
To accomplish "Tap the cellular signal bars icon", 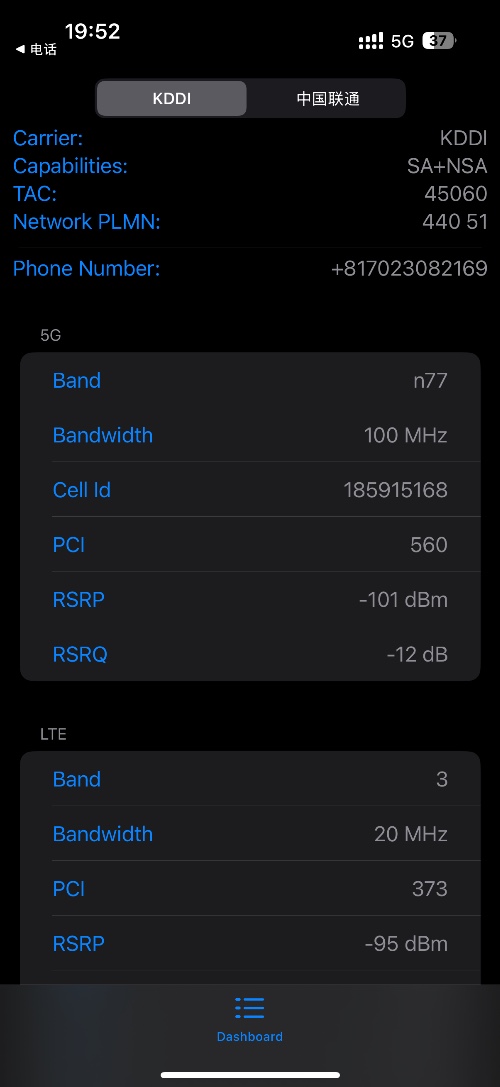I will coord(370,41).
